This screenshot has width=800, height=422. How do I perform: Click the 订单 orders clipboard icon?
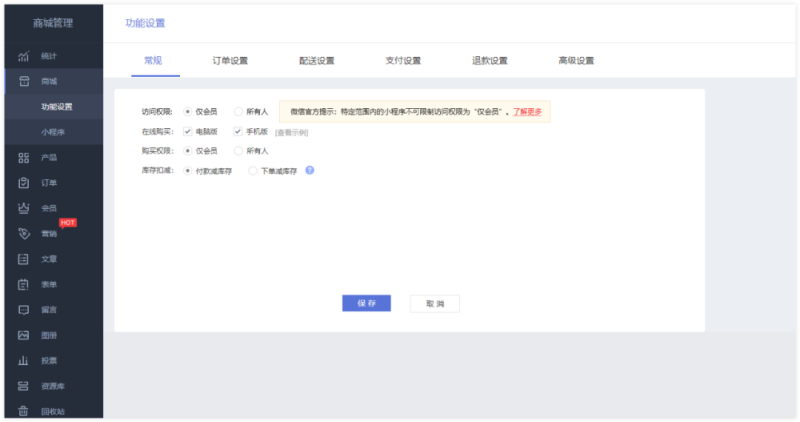tap(23, 183)
